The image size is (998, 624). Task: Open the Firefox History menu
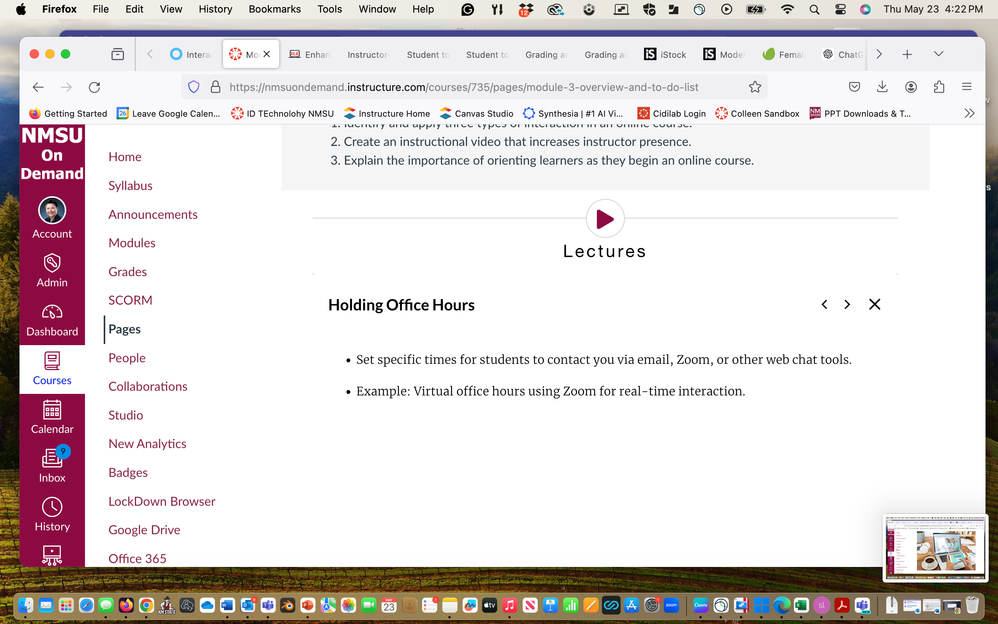tap(215, 9)
